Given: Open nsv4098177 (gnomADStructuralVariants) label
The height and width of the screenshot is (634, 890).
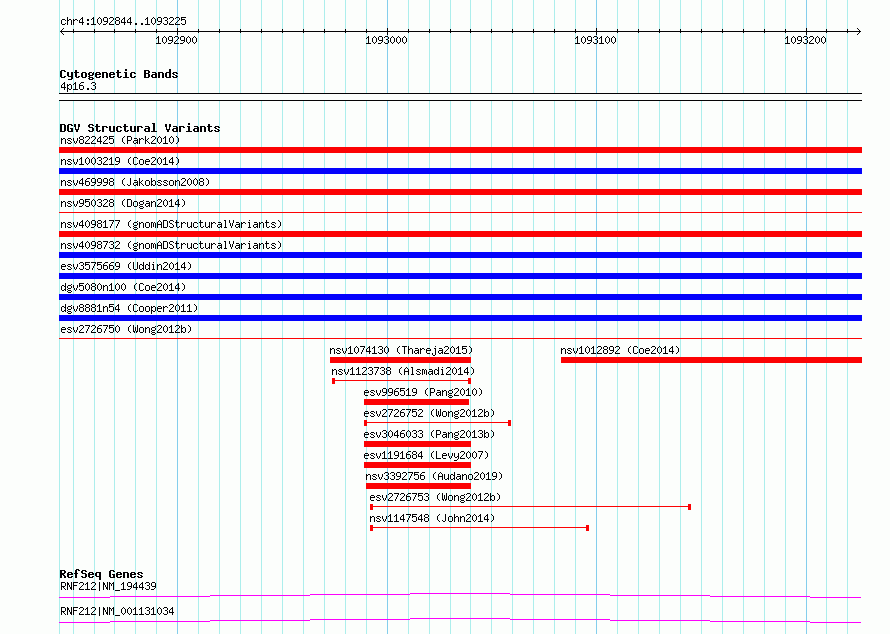Looking at the screenshot, I should point(171,224).
